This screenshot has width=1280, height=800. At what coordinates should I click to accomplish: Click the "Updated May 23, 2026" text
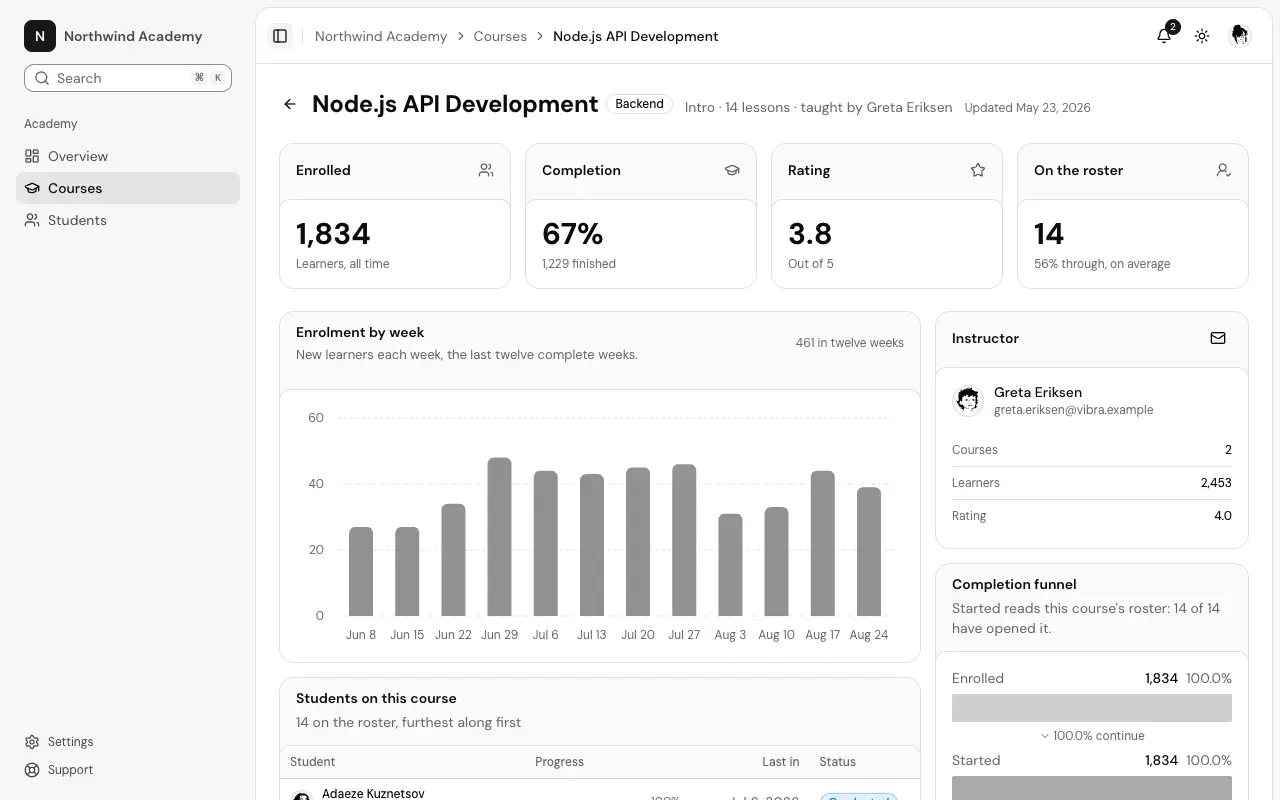click(x=1027, y=107)
